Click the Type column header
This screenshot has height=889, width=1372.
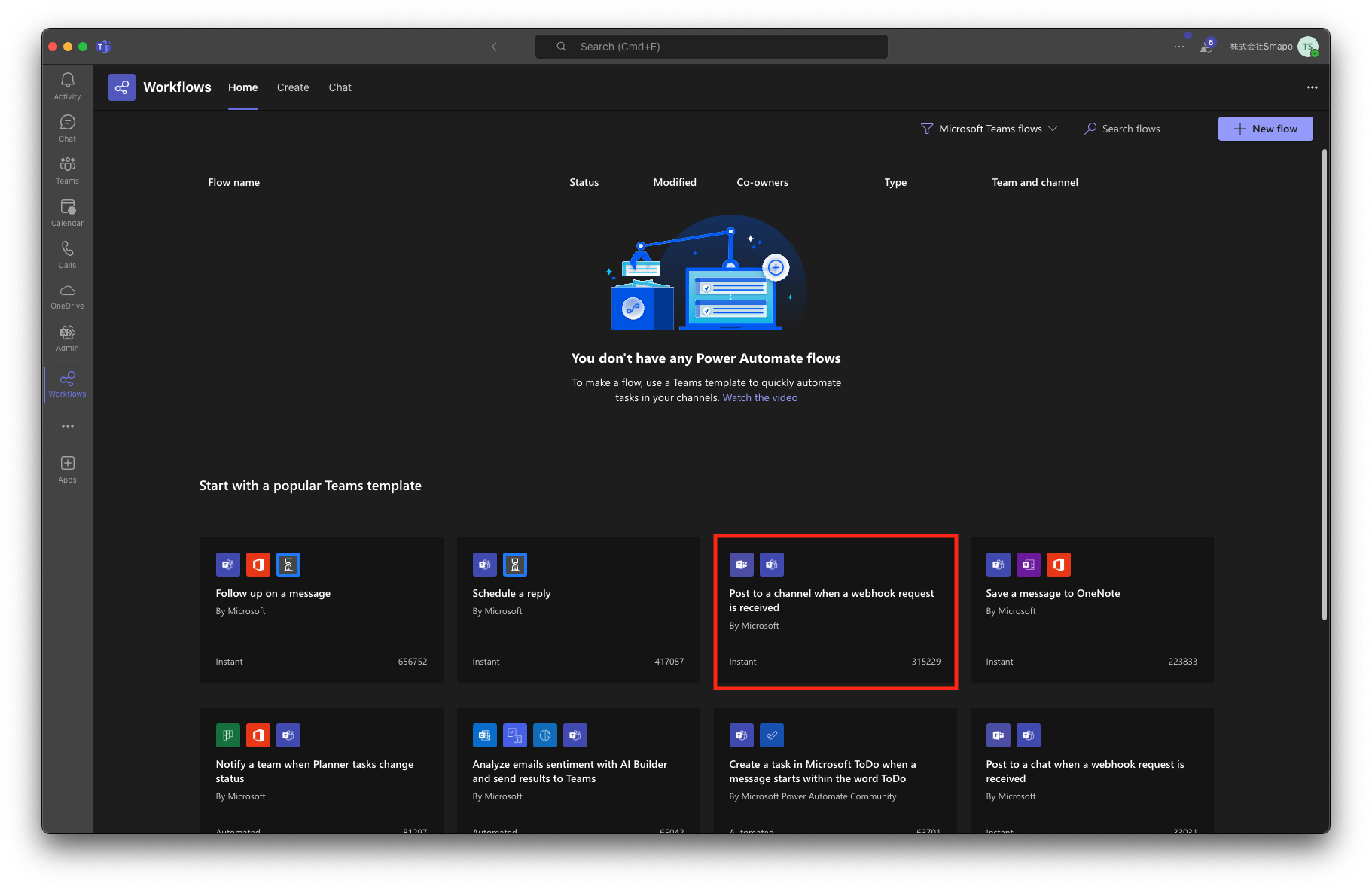click(x=895, y=182)
